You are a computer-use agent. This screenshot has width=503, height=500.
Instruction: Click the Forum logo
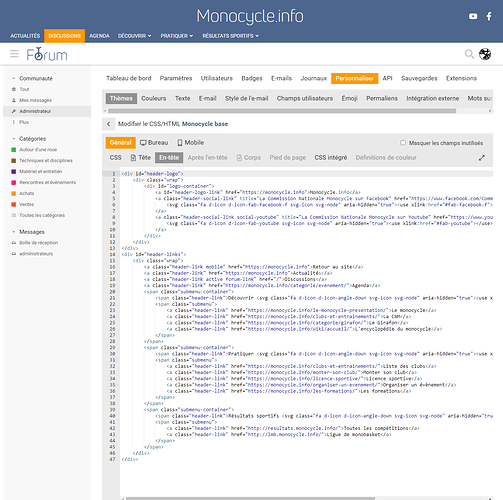(47, 54)
